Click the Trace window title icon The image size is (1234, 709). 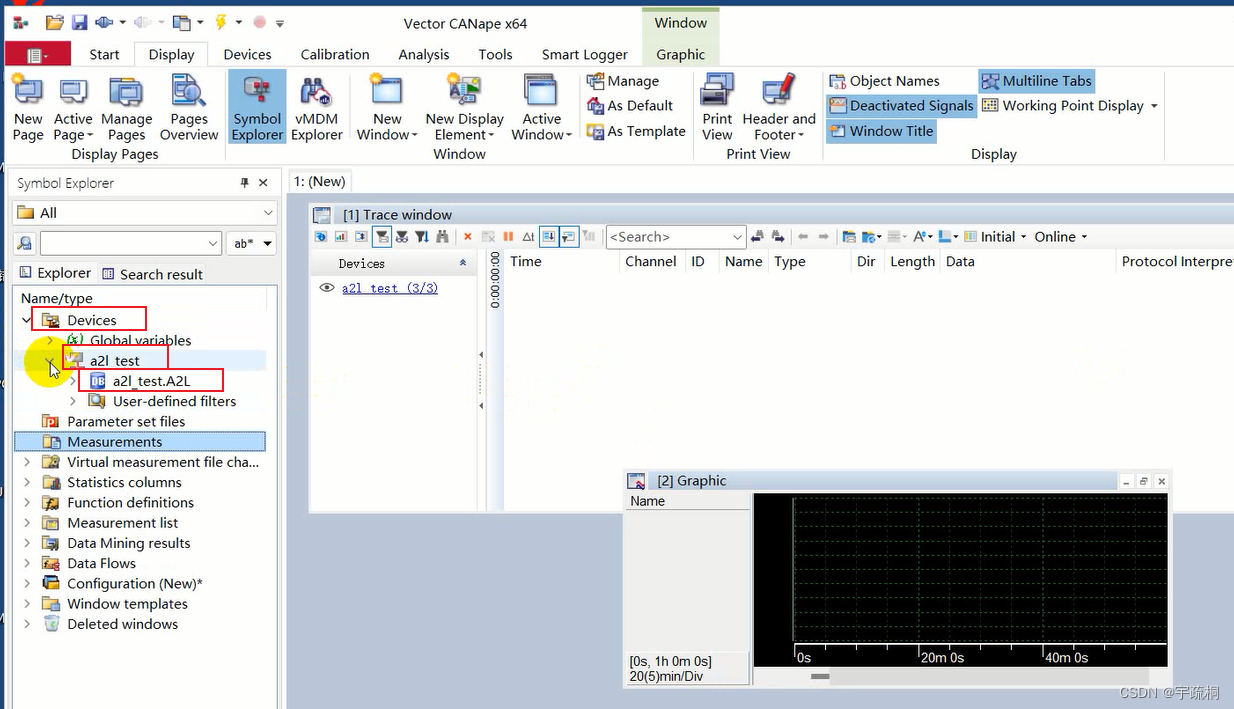(322, 215)
